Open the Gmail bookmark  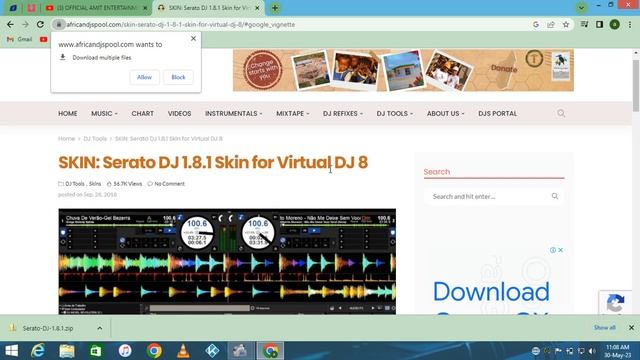click(x=20, y=39)
